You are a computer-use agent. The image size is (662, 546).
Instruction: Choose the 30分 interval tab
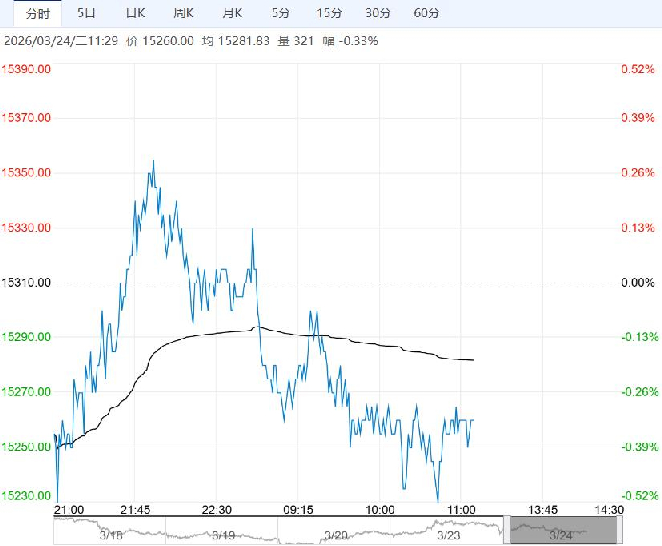[x=378, y=13]
